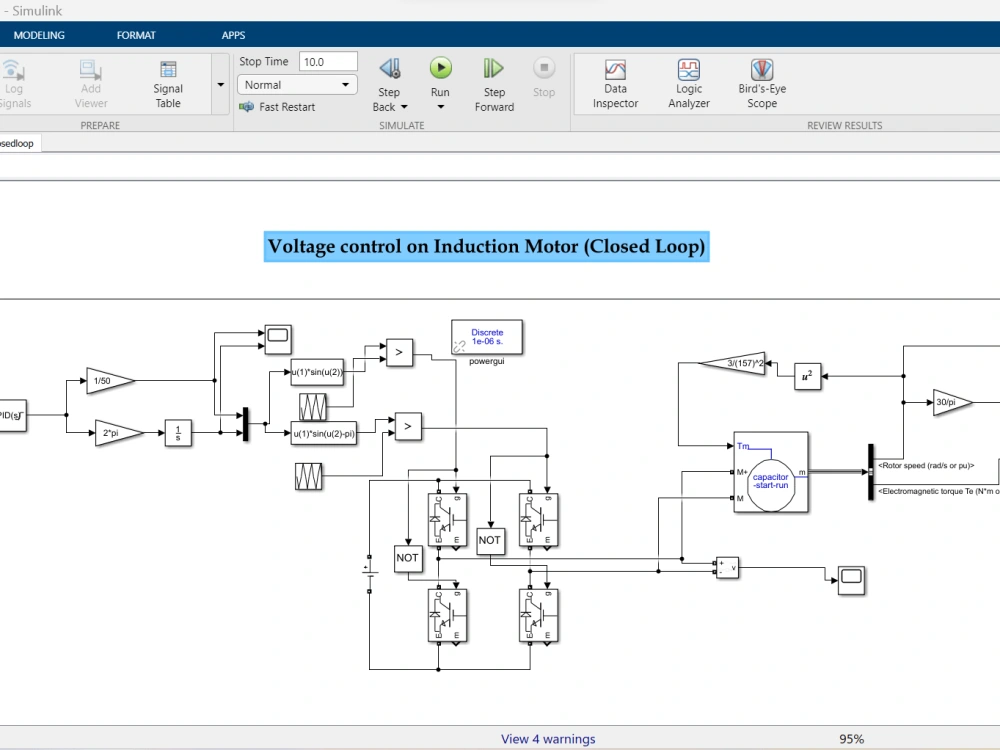Select the Step Back icon
This screenshot has height=750, width=1000.
click(x=389, y=70)
